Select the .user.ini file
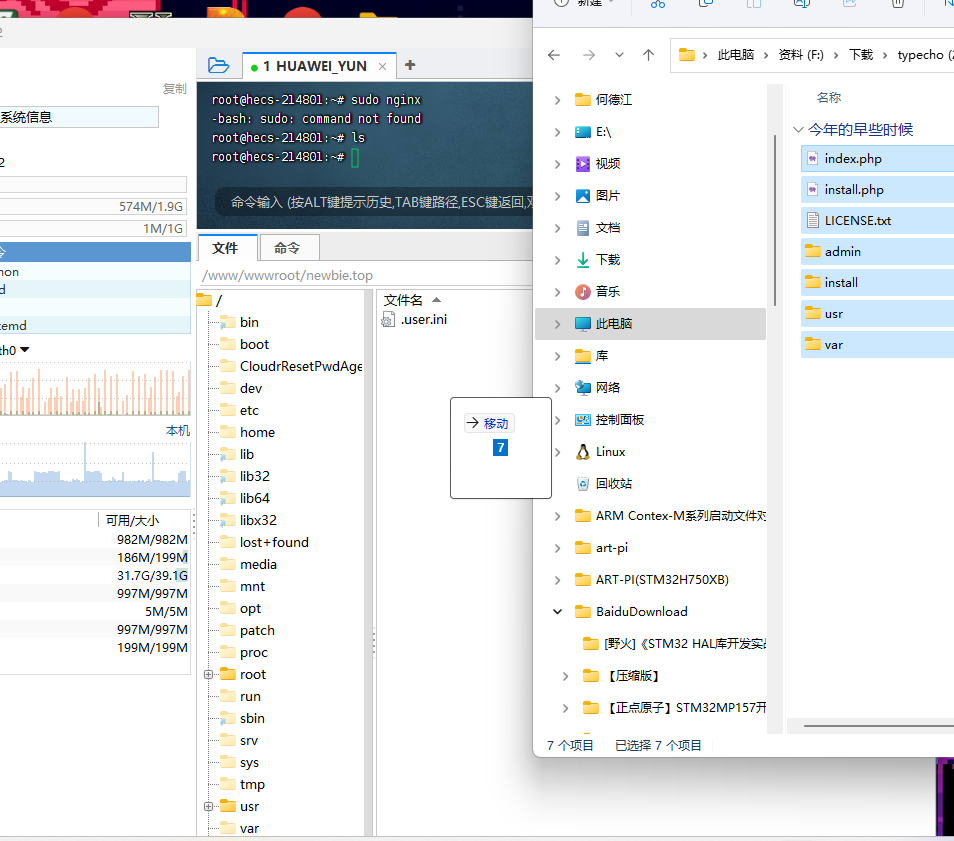Image resolution: width=954 pixels, height=841 pixels. pos(414,319)
